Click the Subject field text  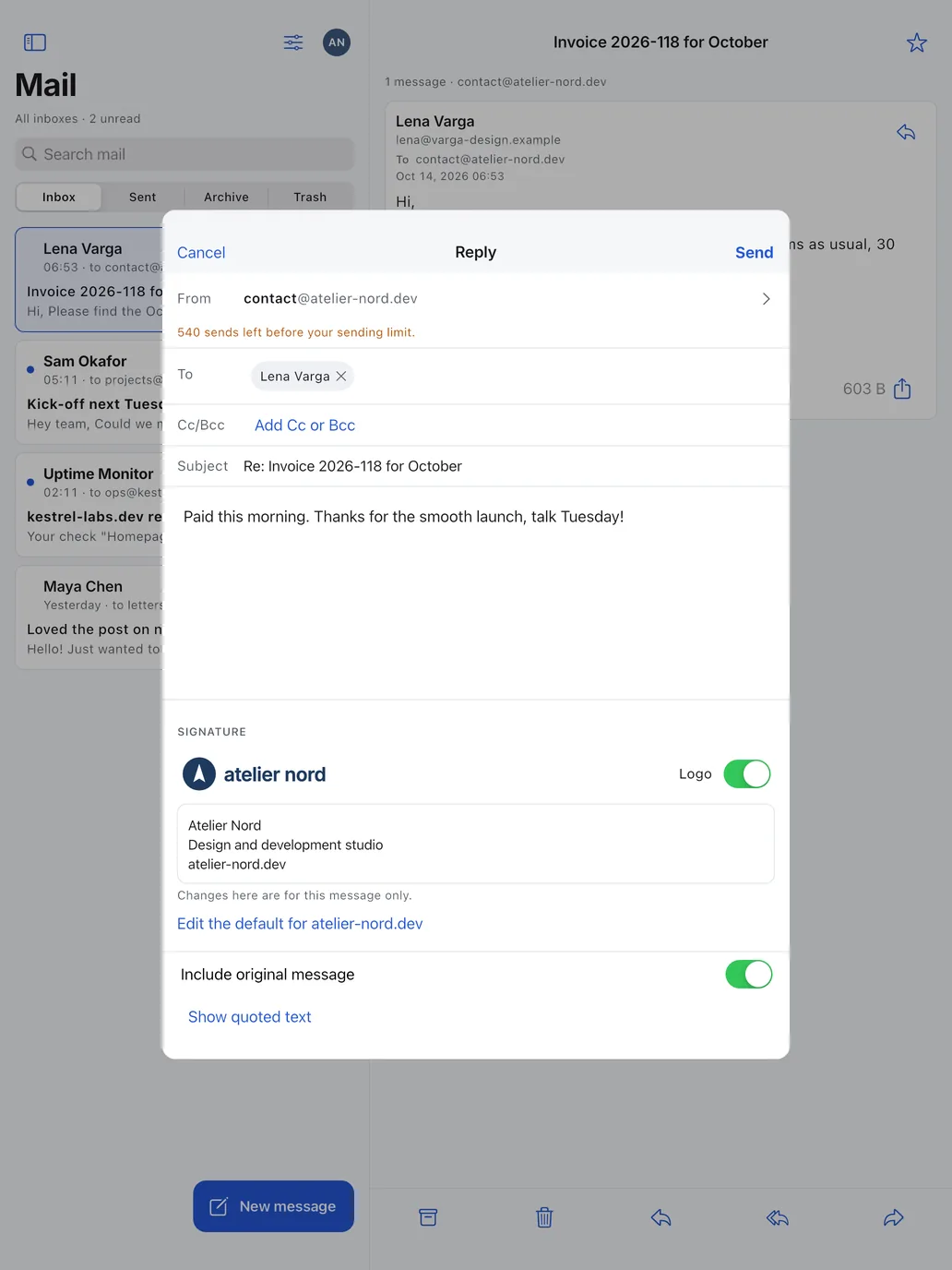[x=352, y=466]
